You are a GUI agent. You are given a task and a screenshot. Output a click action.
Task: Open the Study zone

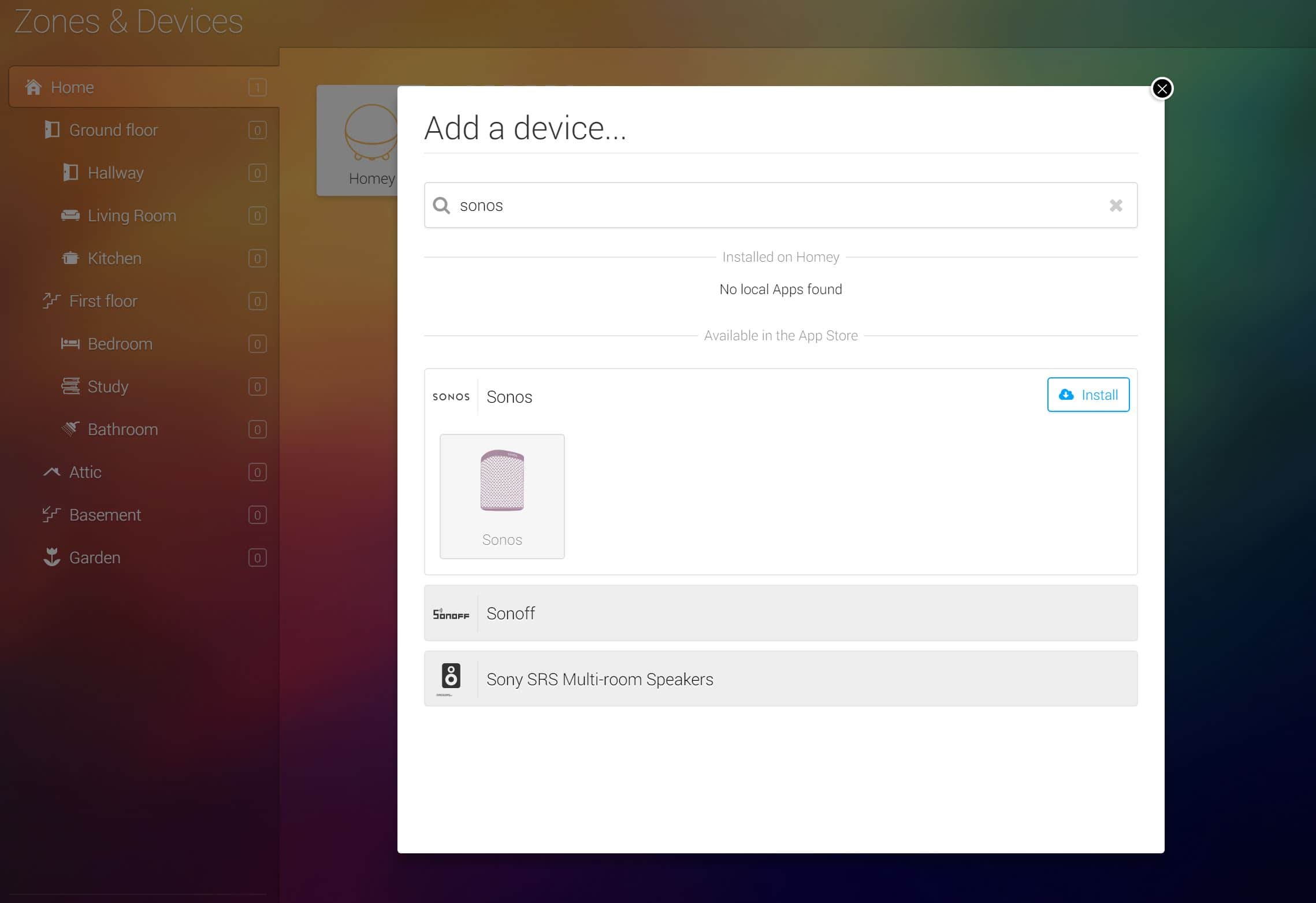143,387
